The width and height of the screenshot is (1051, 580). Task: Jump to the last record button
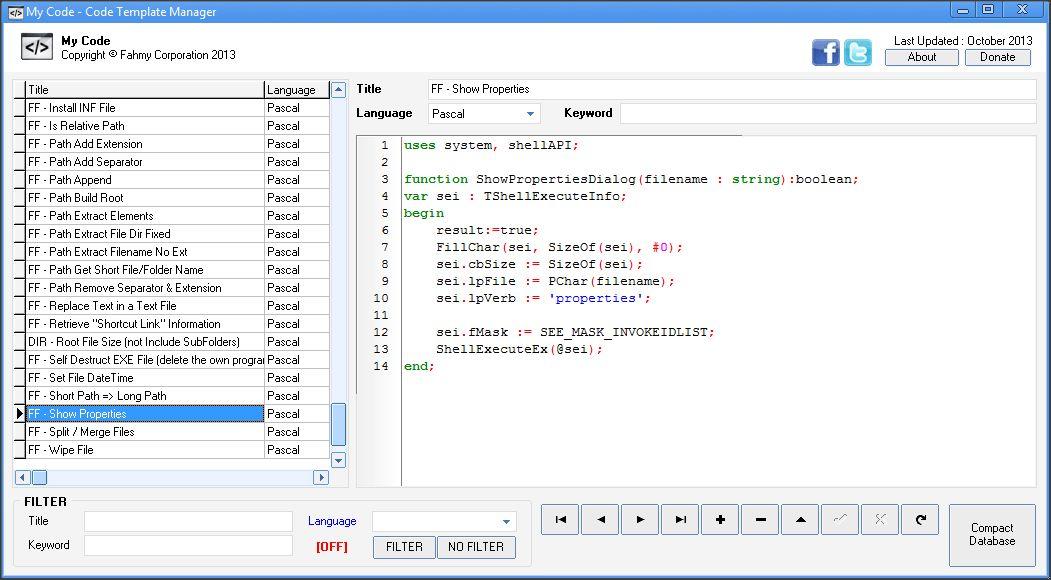tap(680, 520)
